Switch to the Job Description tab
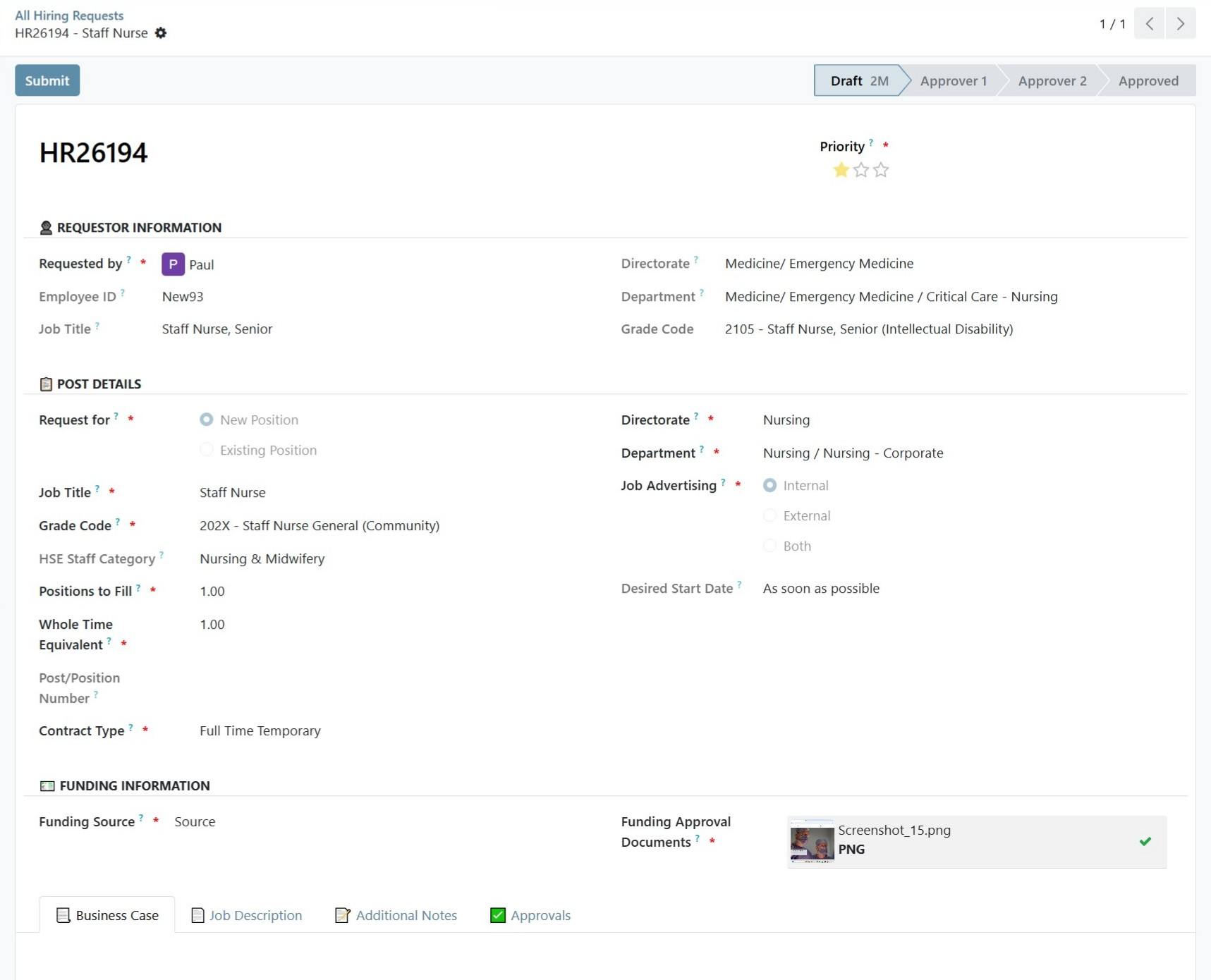The width and height of the screenshot is (1211, 980). (247, 915)
